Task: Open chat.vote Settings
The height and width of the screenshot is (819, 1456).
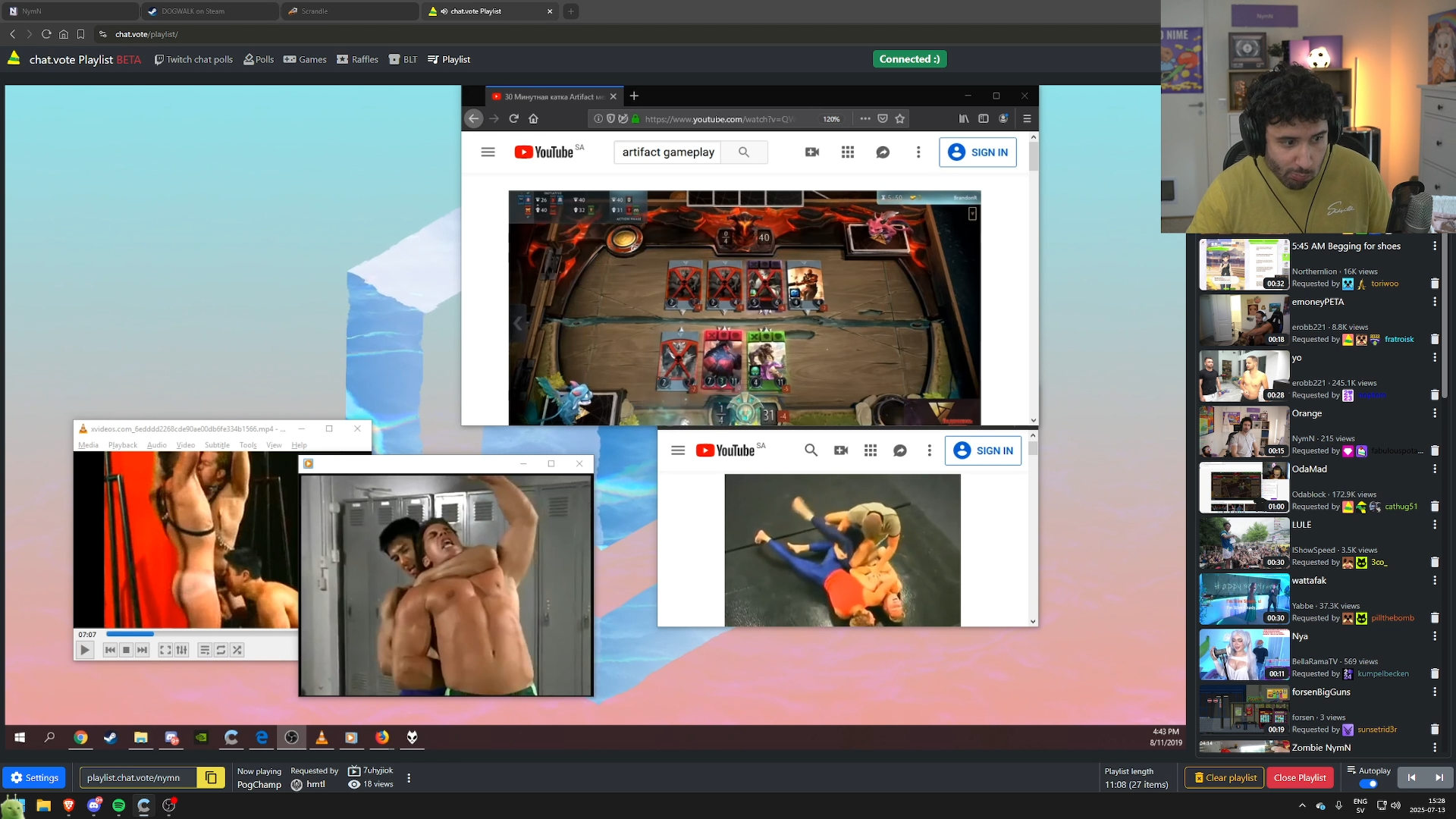Action: (34, 777)
